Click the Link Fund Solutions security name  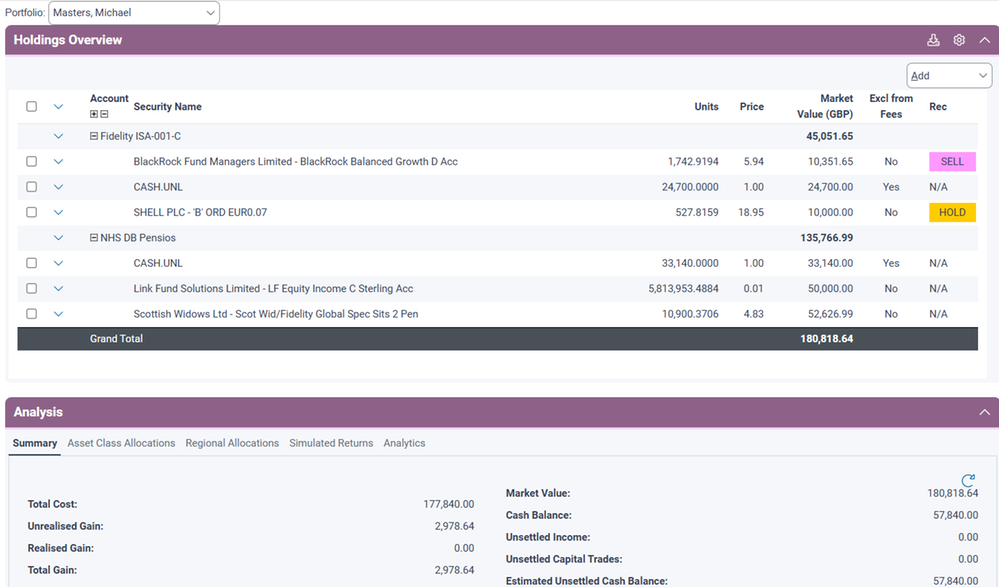(273, 289)
